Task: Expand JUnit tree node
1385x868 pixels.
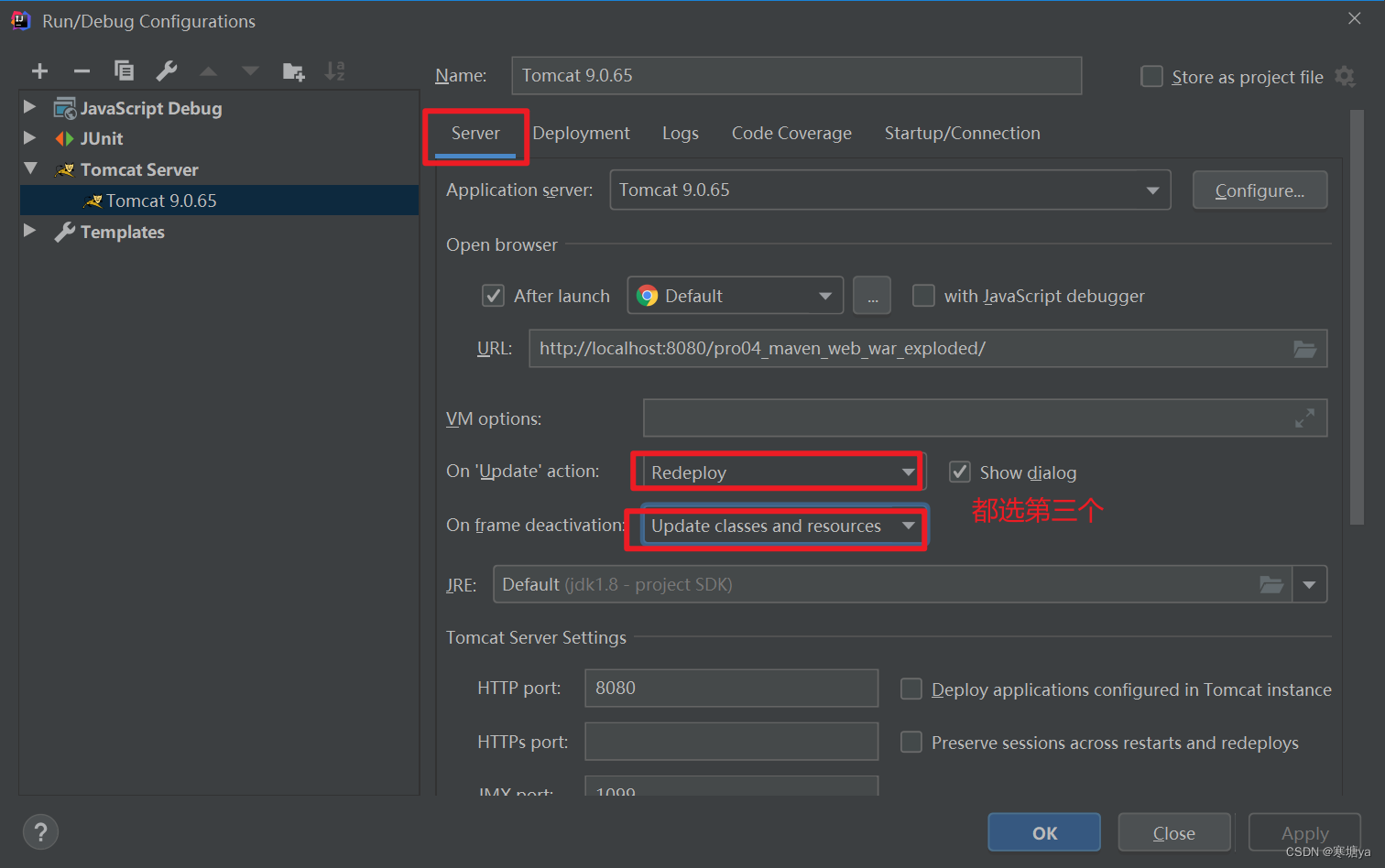Action: point(29,137)
